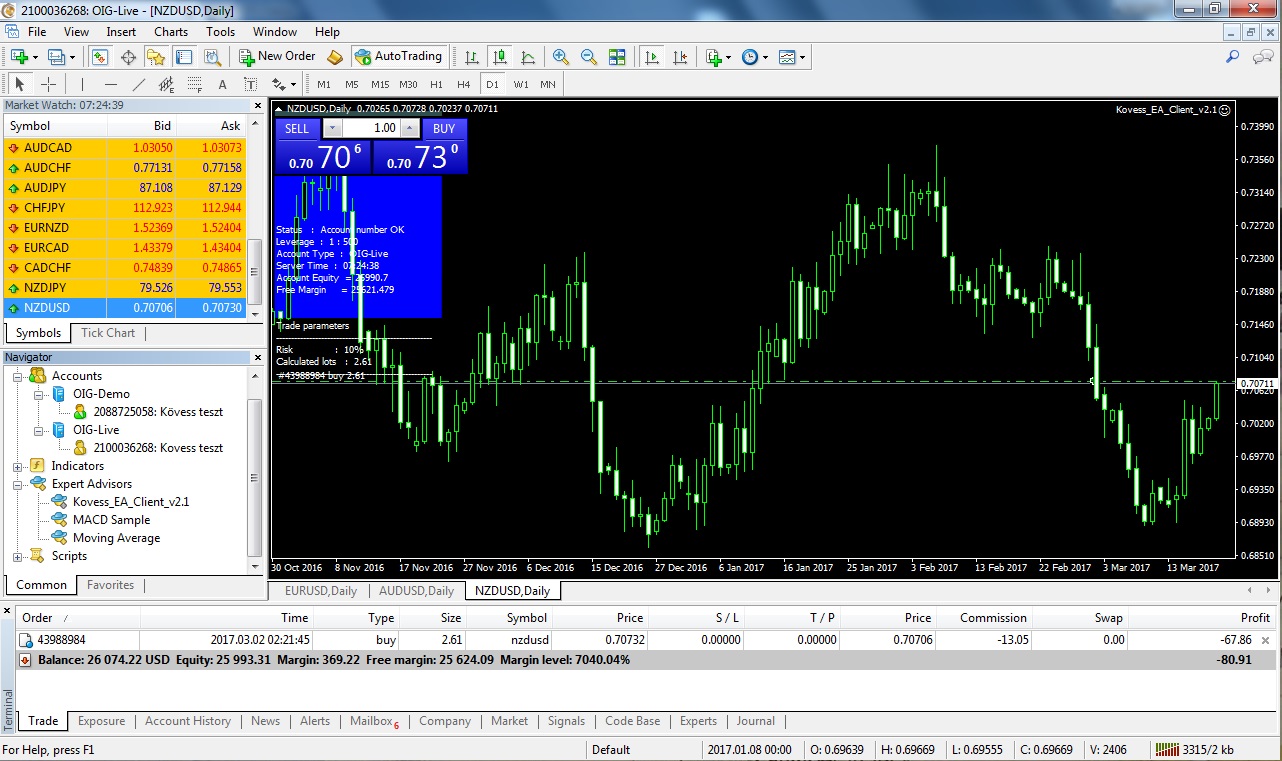The height and width of the screenshot is (761, 1282).
Task: Toggle Candlesticks chart mode
Action: point(500,57)
